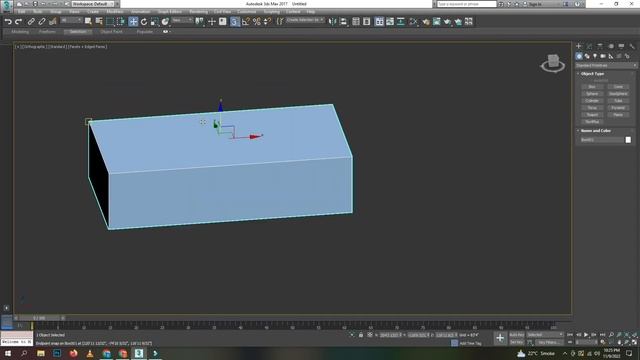Toggle Spinner Snap in main toolbar
640x360 pixels.
(267, 22)
